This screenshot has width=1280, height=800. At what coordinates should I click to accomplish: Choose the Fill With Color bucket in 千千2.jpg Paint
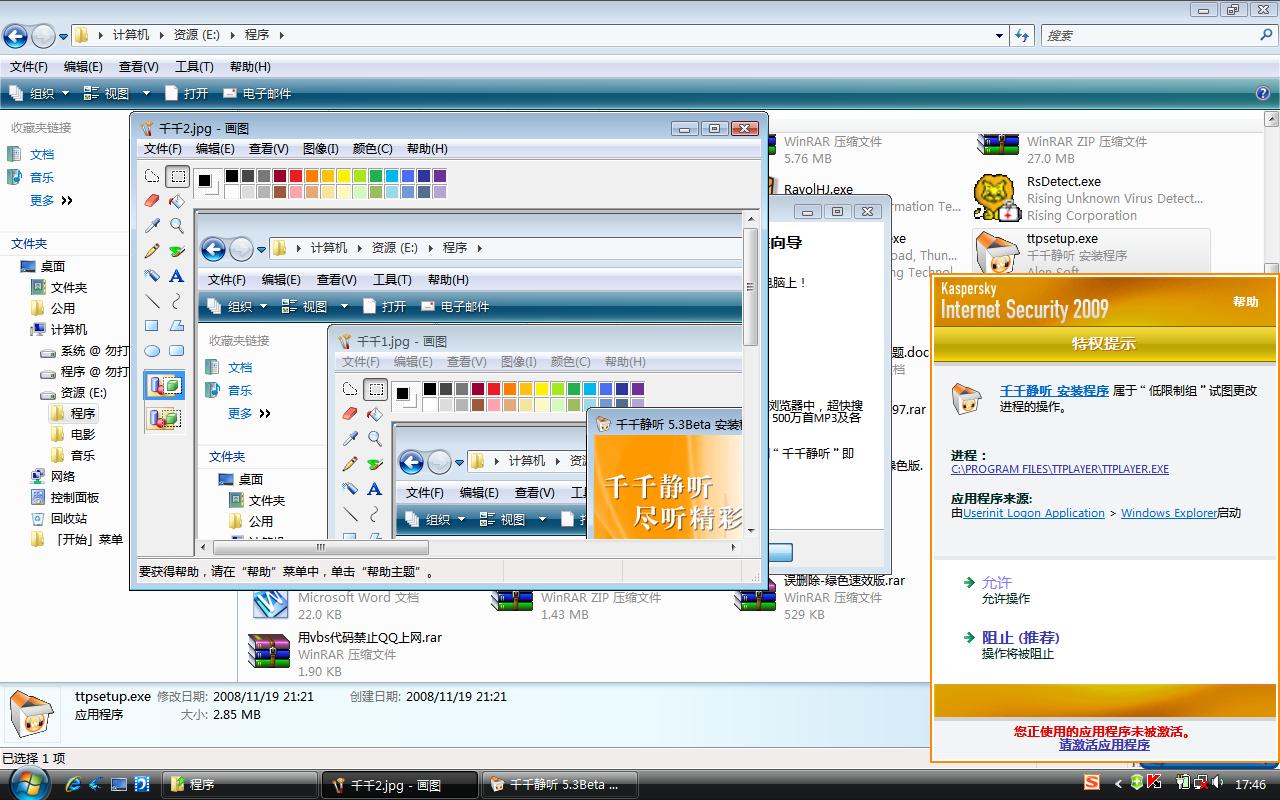(x=177, y=201)
